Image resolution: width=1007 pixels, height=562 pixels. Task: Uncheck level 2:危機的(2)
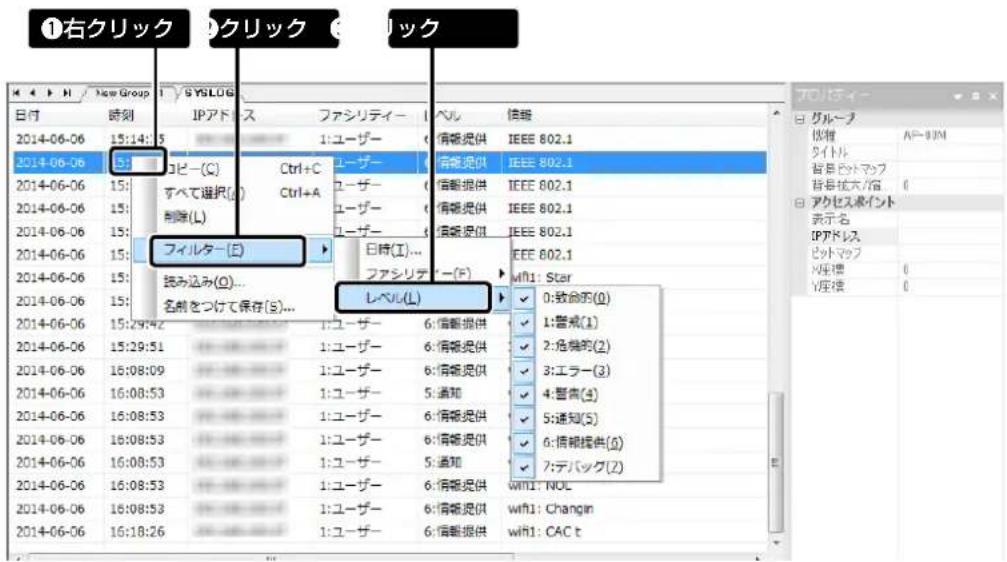525,347
